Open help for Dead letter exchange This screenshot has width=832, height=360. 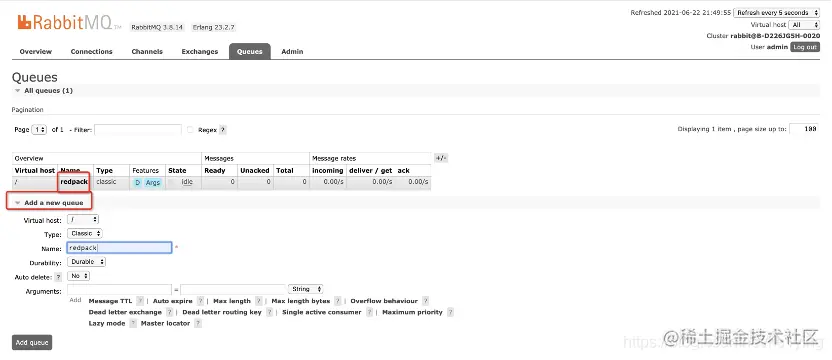(169, 312)
